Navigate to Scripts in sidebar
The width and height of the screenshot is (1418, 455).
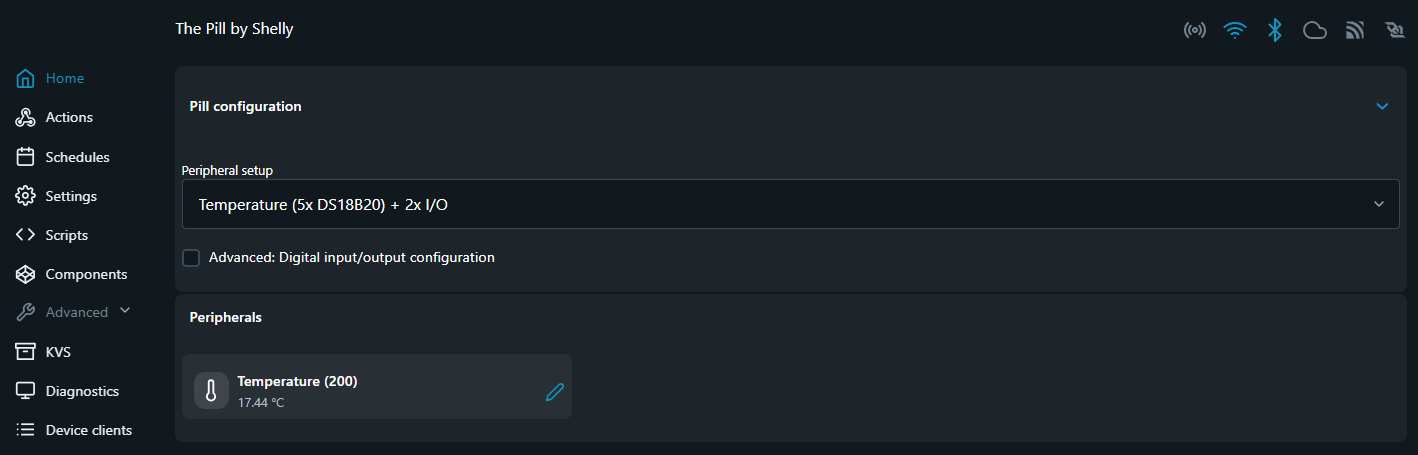66,235
